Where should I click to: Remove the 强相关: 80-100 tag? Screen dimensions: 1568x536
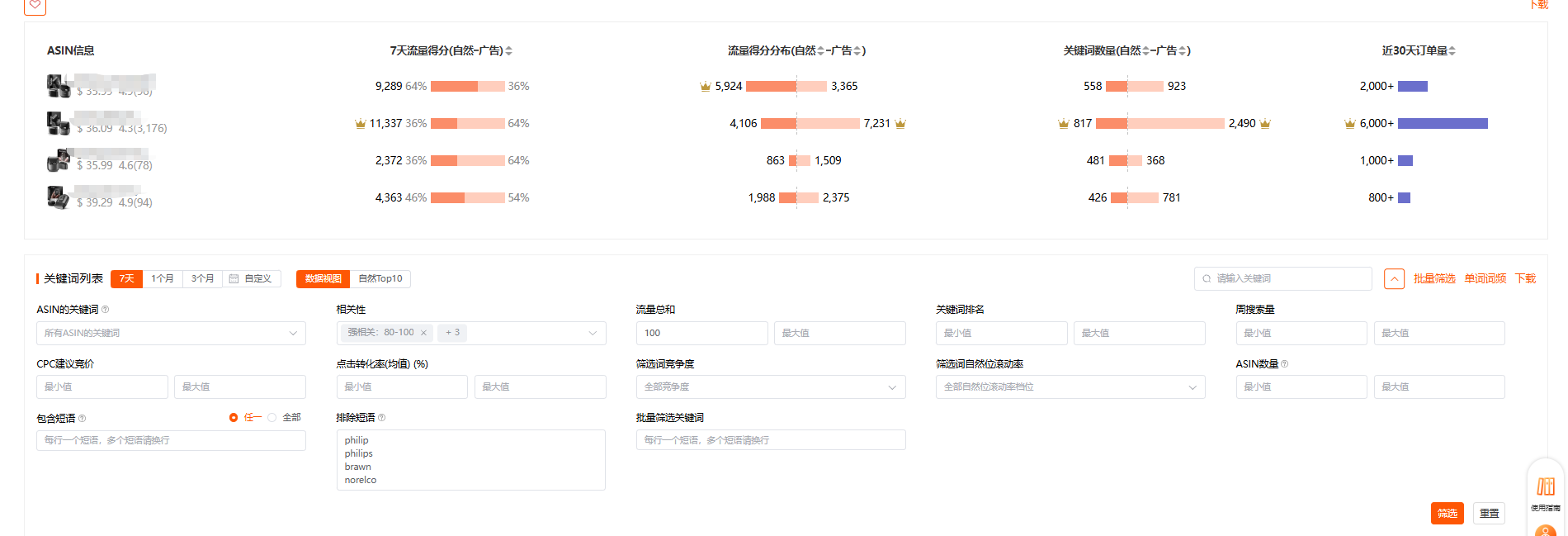[x=423, y=333]
